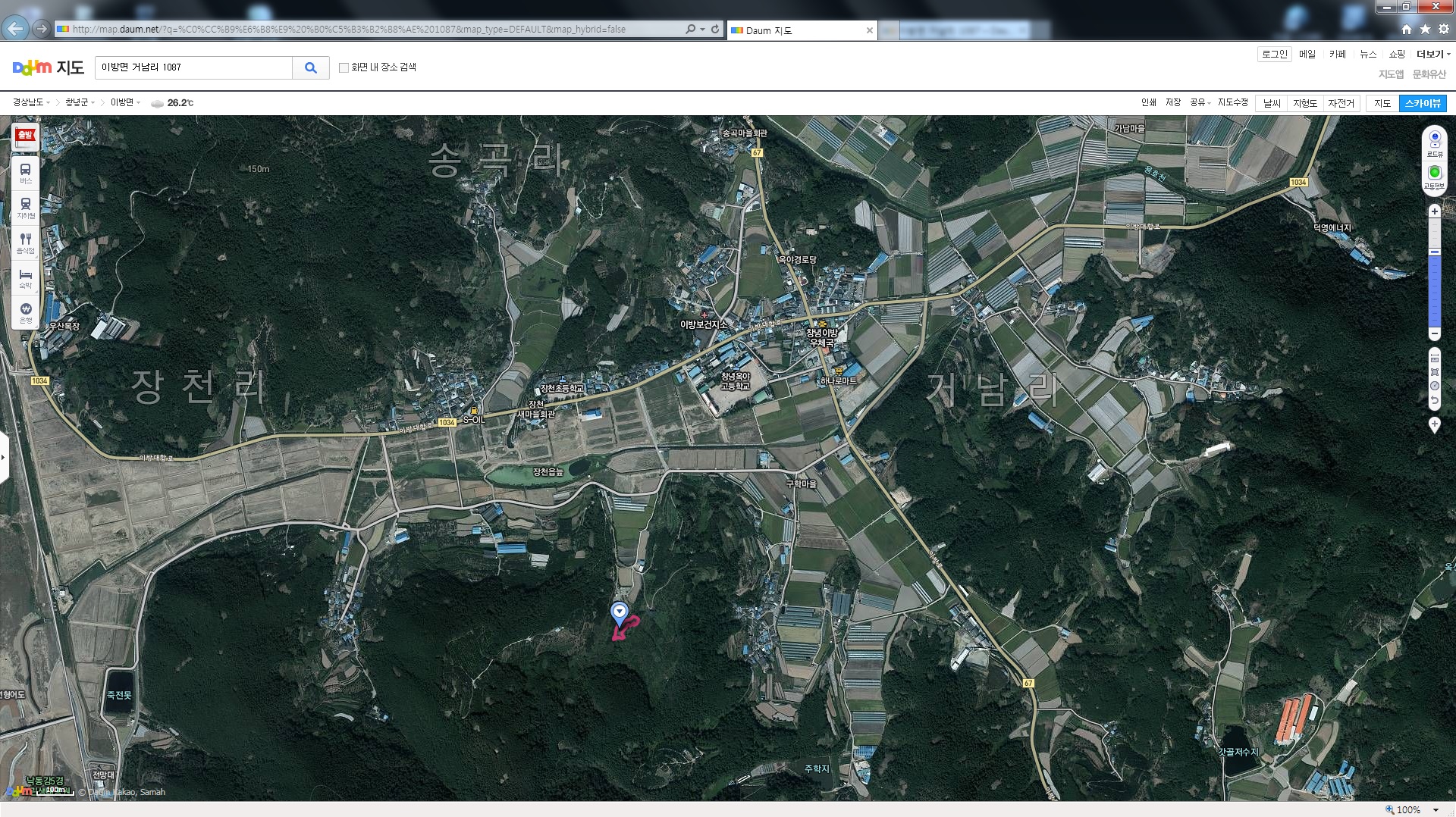Click the 로그인 login button
Image resolution: width=1456 pixels, height=817 pixels.
(x=1274, y=54)
